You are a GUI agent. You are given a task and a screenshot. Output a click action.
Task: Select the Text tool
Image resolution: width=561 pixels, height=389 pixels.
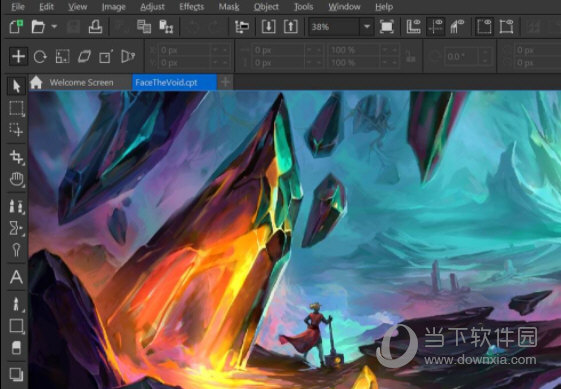[16, 277]
